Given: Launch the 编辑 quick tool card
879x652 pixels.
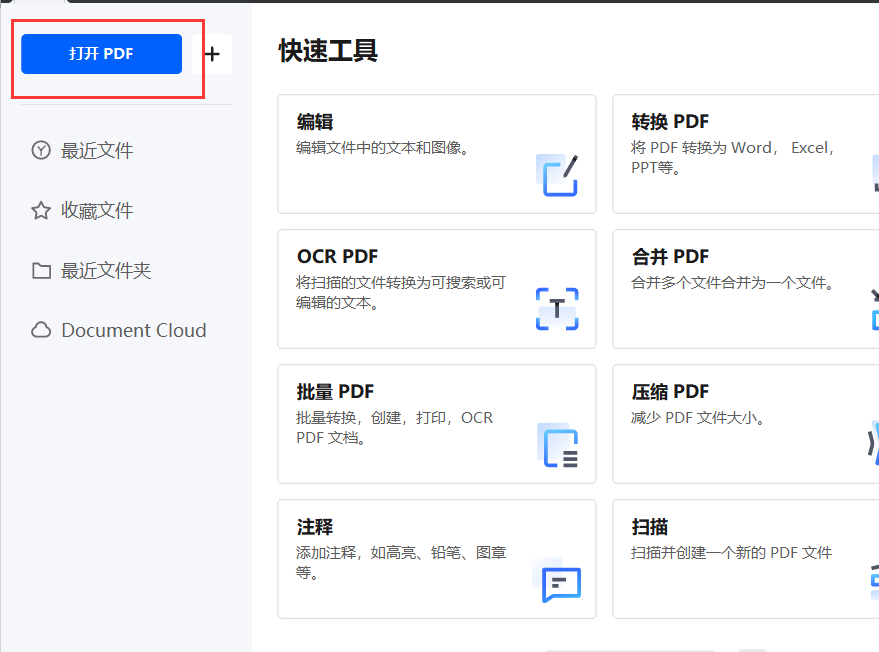Looking at the screenshot, I should tap(437, 154).
